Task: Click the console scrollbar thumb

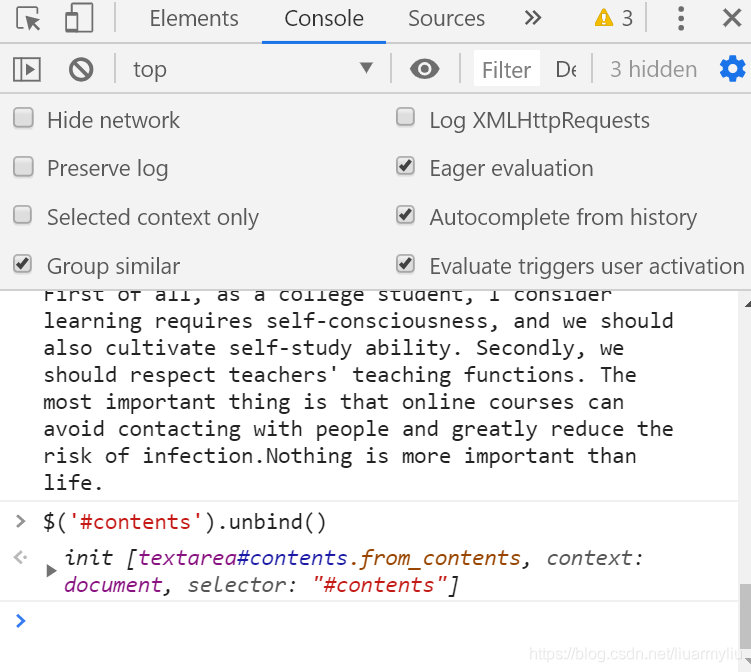Action: pos(745,616)
